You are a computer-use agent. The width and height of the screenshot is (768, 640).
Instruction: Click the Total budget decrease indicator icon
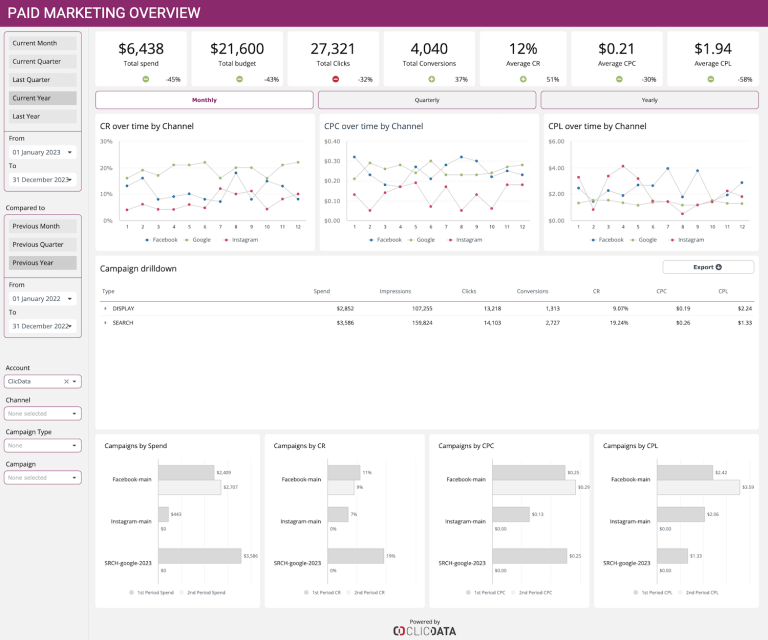240,79
